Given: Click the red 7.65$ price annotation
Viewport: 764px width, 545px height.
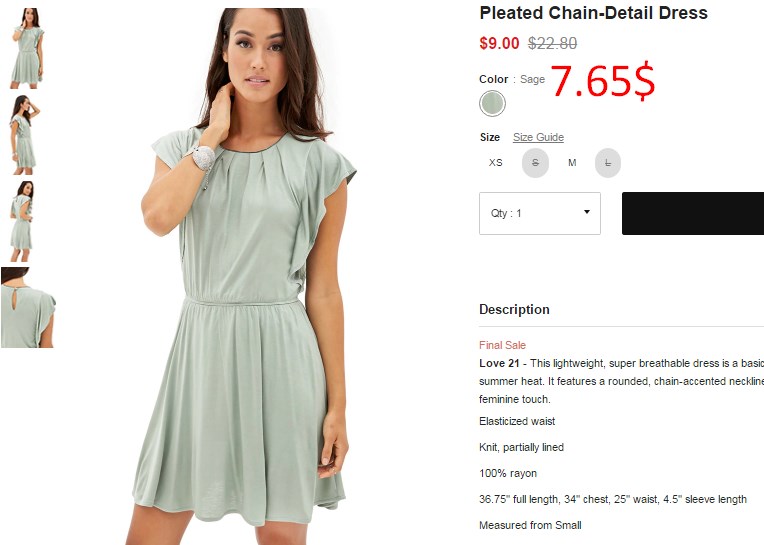Looking at the screenshot, I should pos(603,80).
